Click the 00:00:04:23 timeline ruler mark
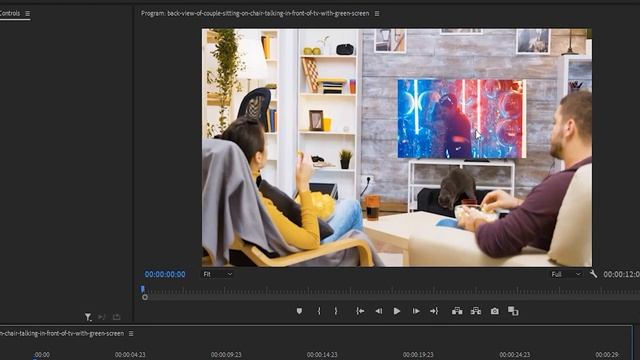The height and width of the screenshot is (360, 640). coord(130,355)
